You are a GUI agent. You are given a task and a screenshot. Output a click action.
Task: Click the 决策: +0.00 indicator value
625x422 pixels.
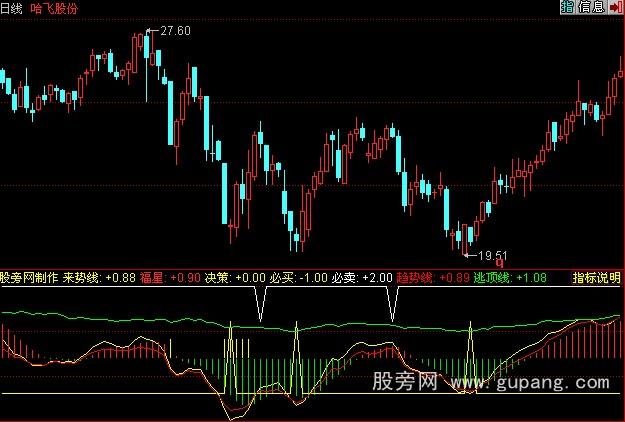(235, 278)
